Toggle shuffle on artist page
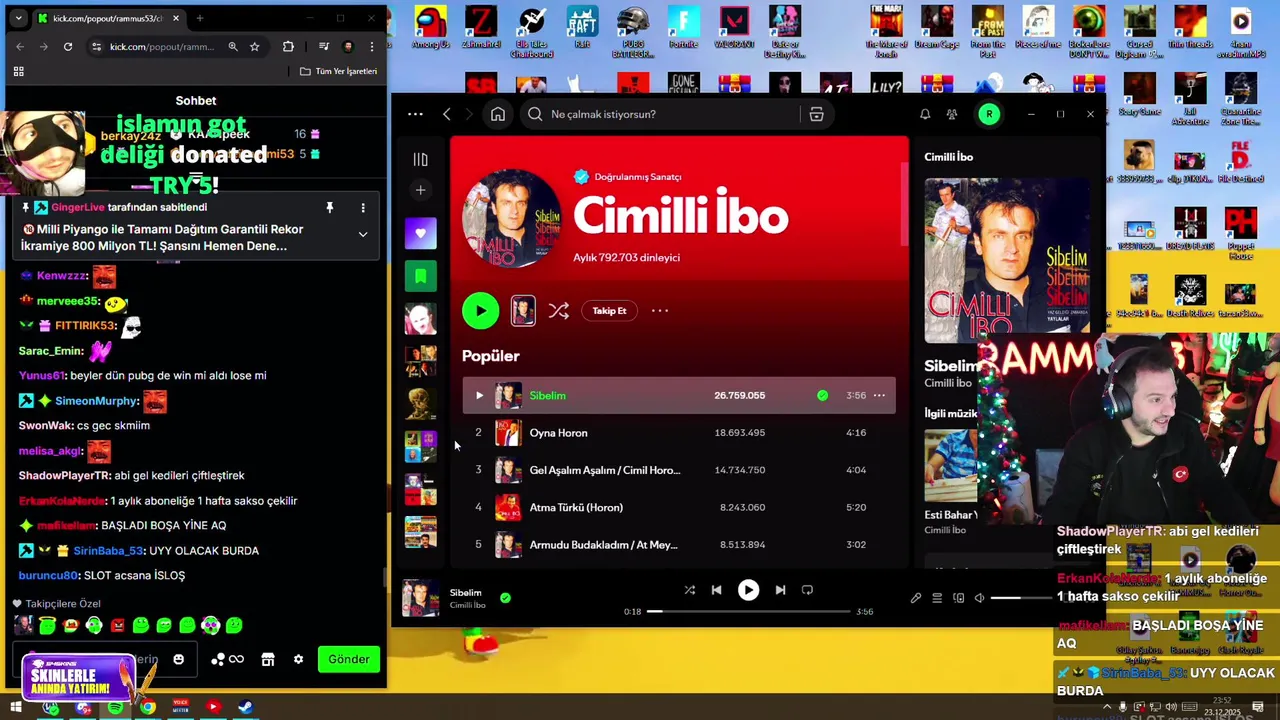The width and height of the screenshot is (1280, 720). click(x=559, y=311)
